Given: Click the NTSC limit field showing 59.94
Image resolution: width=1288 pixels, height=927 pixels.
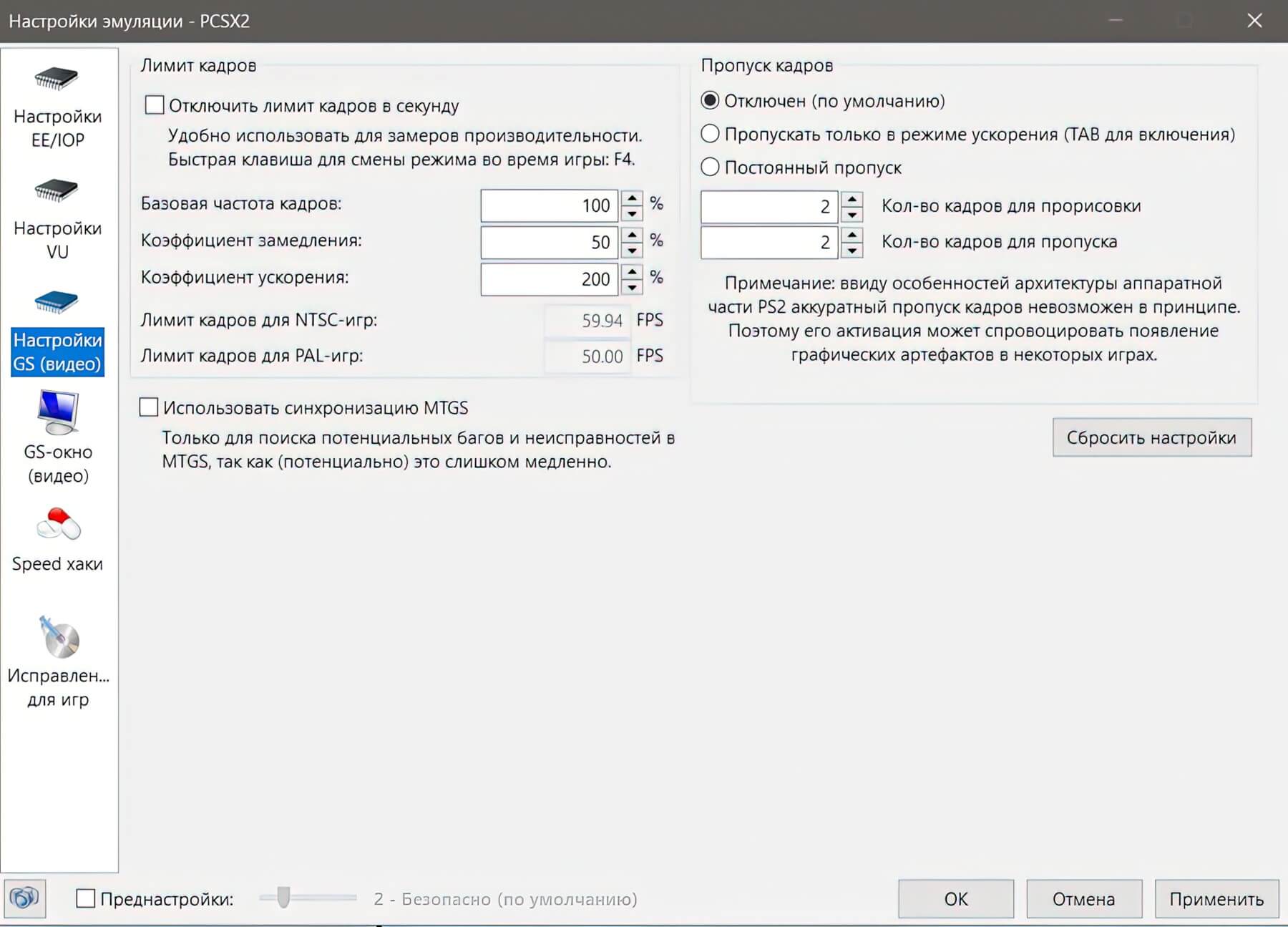Looking at the screenshot, I should (x=587, y=320).
